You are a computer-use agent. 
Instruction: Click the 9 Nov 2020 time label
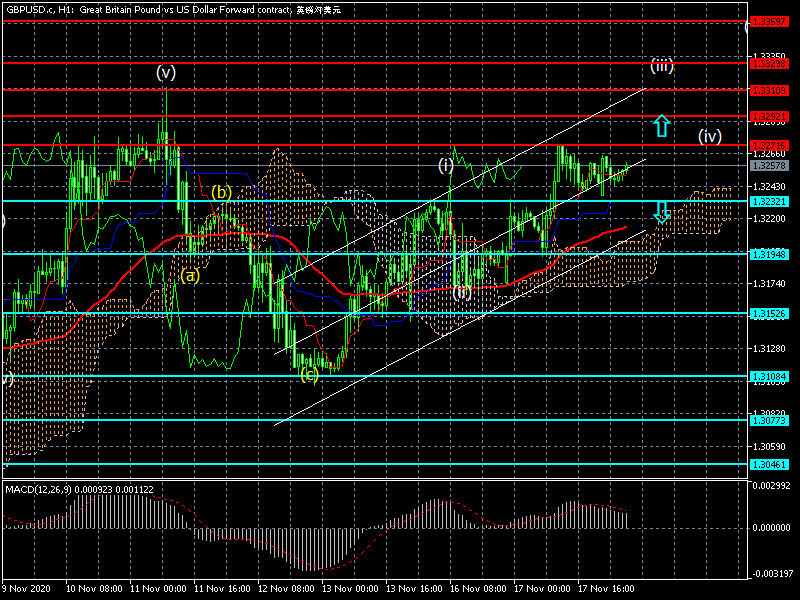pyautogui.click(x=27, y=588)
